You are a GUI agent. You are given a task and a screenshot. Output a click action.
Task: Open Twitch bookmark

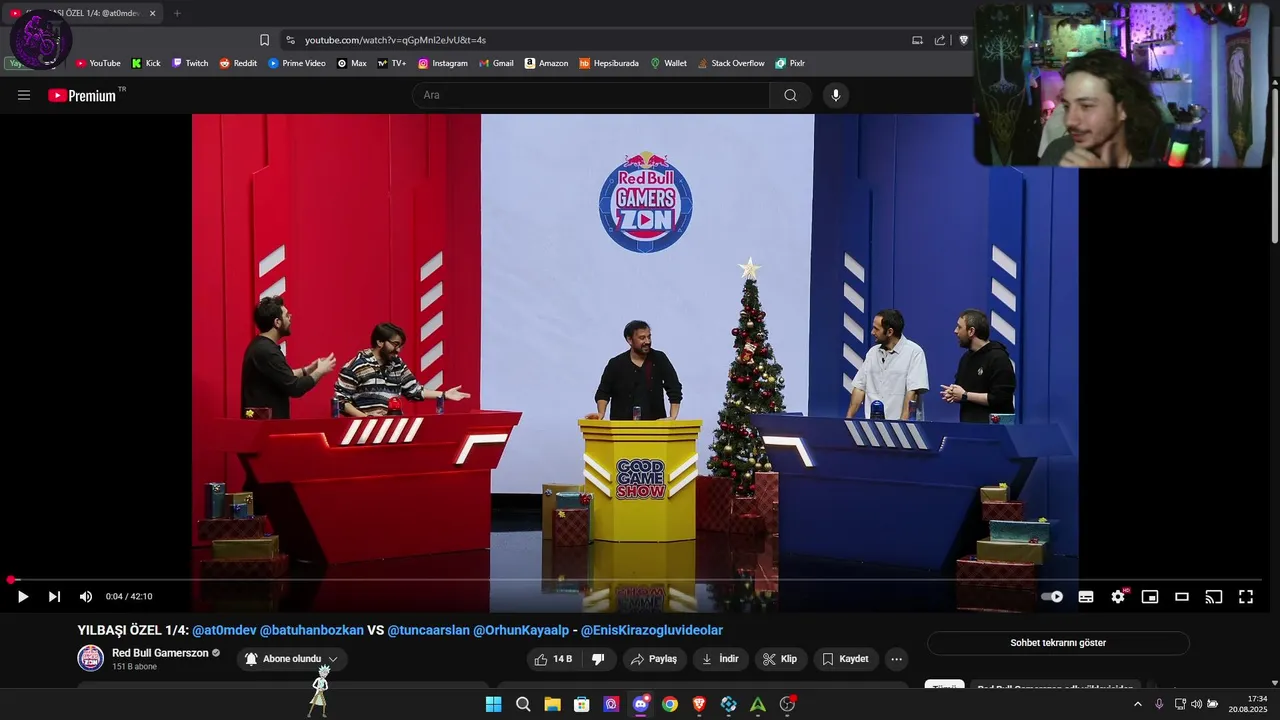[x=190, y=63]
